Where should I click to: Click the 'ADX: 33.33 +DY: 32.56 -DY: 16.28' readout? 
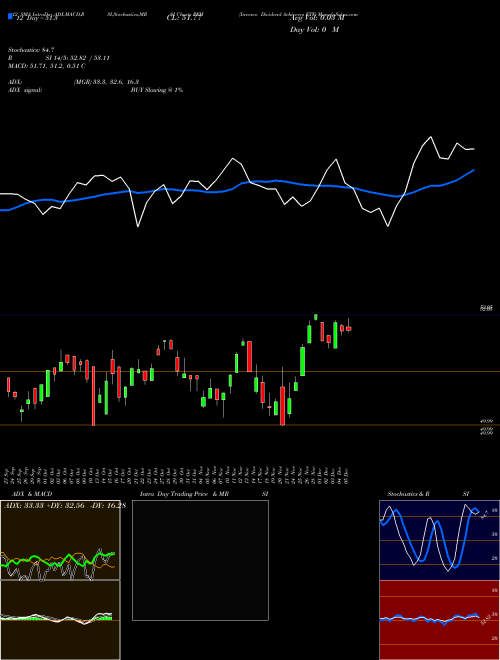[65, 506]
